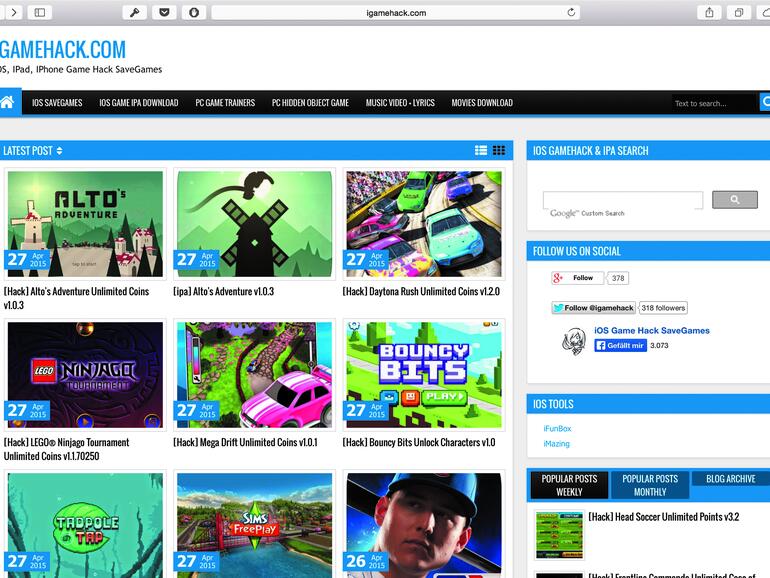The height and width of the screenshot is (578, 770).
Task: Switch posts to grid view
Action: 499,150
